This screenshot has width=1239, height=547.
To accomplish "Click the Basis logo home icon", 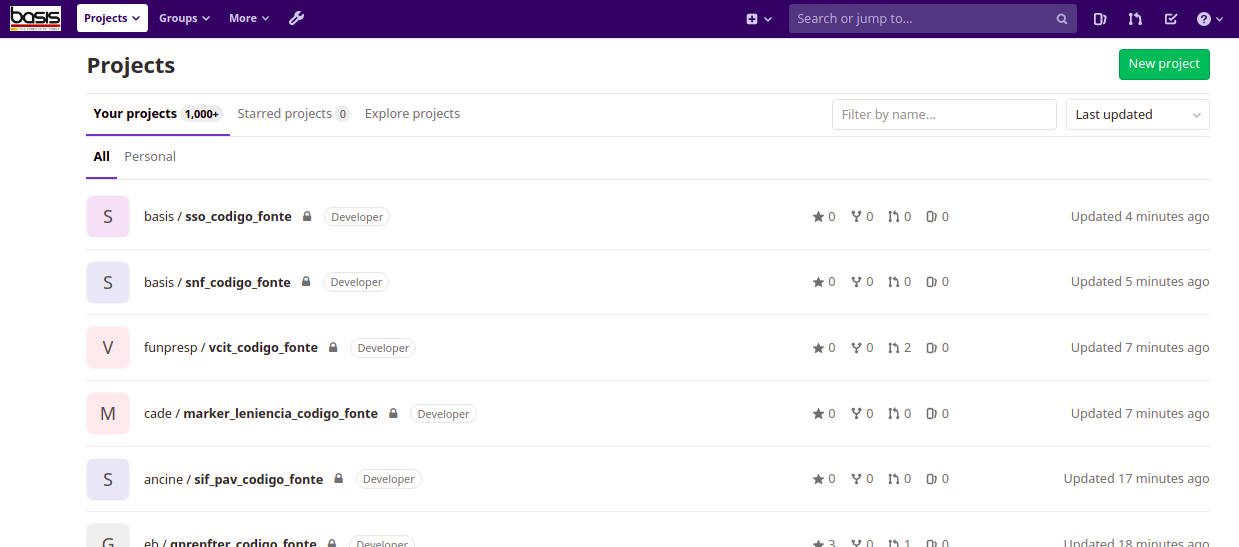I will pos(36,18).
